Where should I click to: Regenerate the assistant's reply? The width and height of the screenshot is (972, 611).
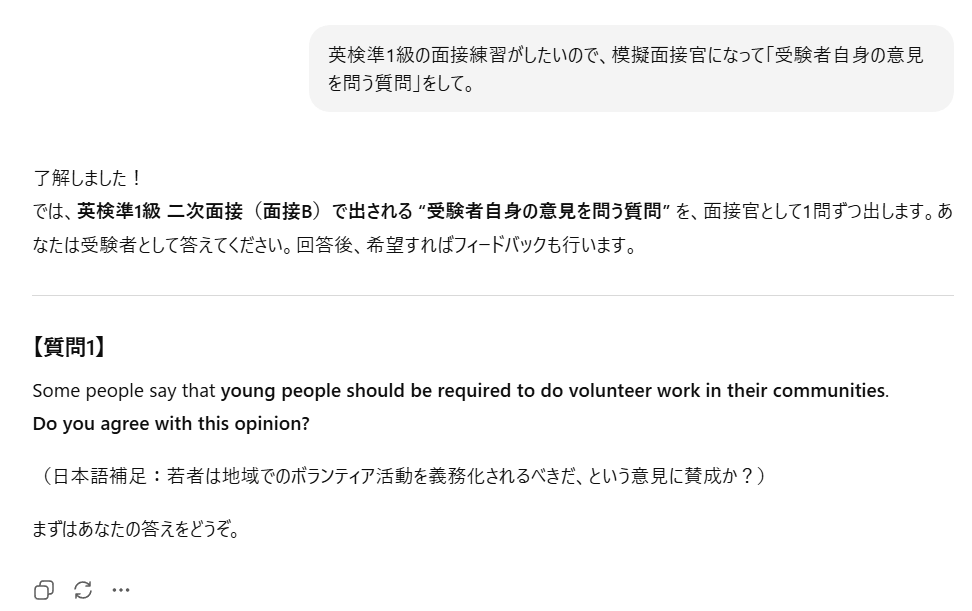coord(83,590)
